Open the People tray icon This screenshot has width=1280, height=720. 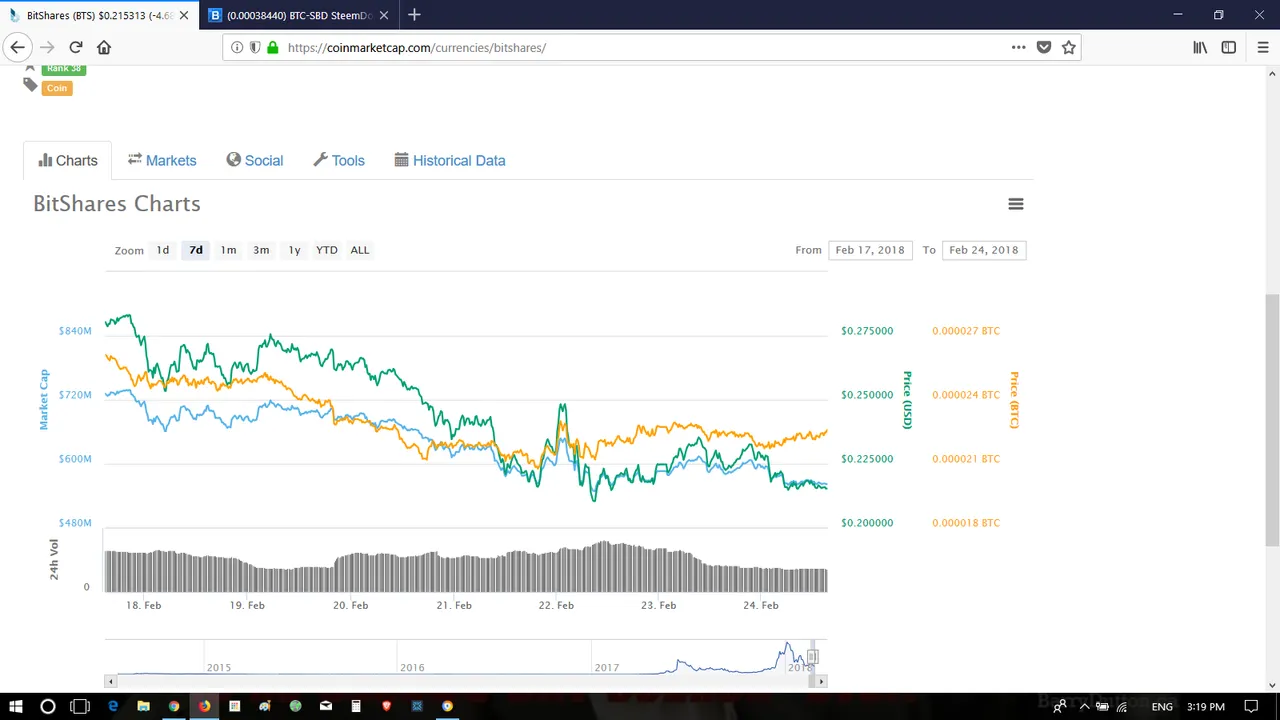[1059, 707]
